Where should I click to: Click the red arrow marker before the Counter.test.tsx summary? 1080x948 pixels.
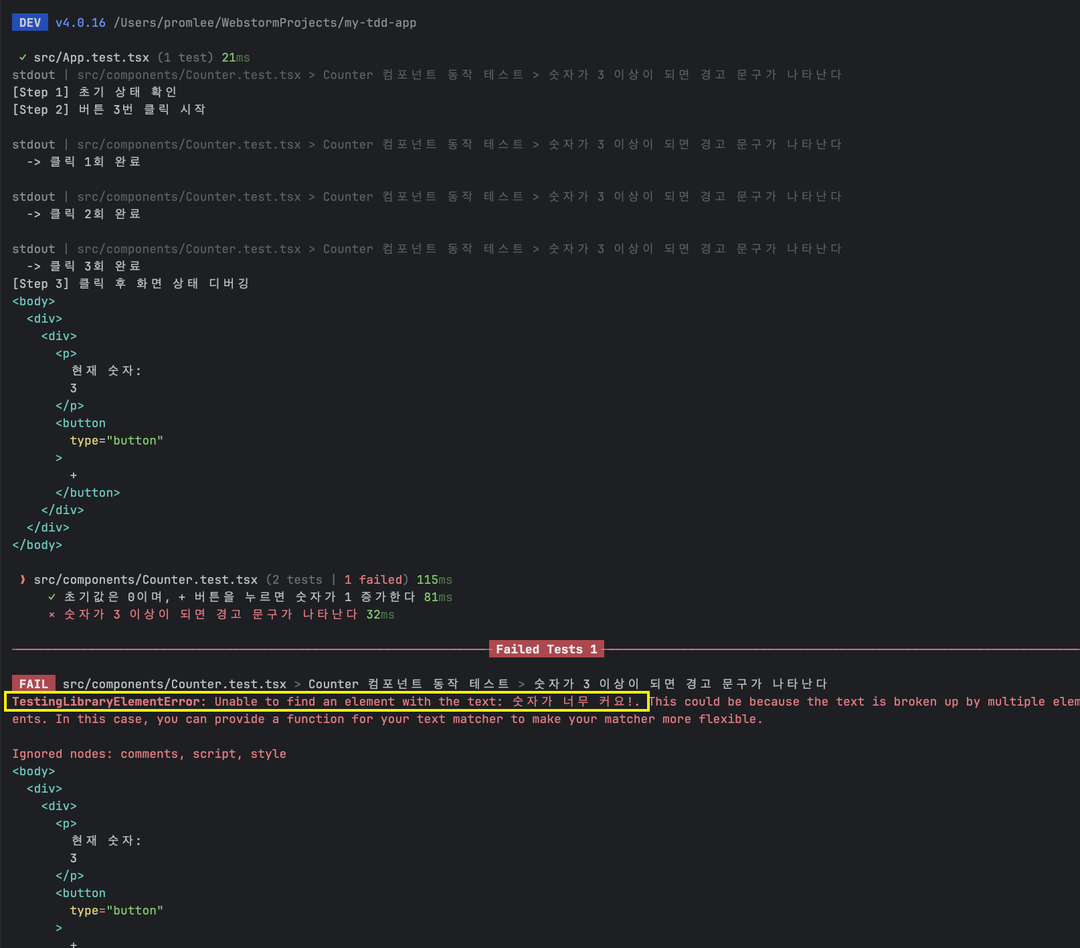(23, 580)
